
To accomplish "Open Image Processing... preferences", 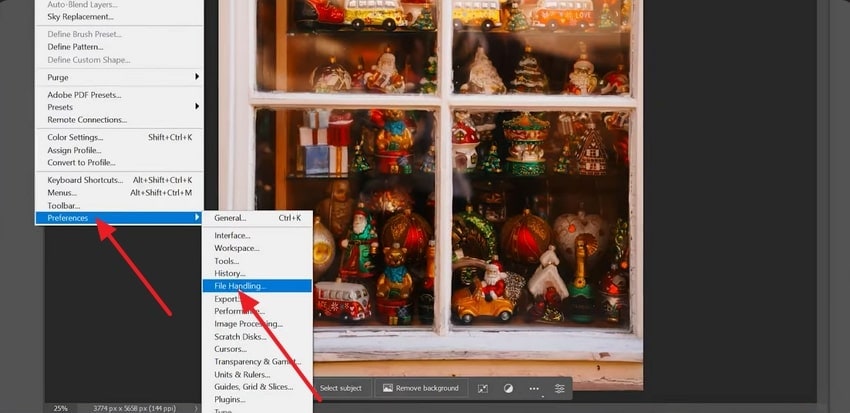I will [257, 324].
